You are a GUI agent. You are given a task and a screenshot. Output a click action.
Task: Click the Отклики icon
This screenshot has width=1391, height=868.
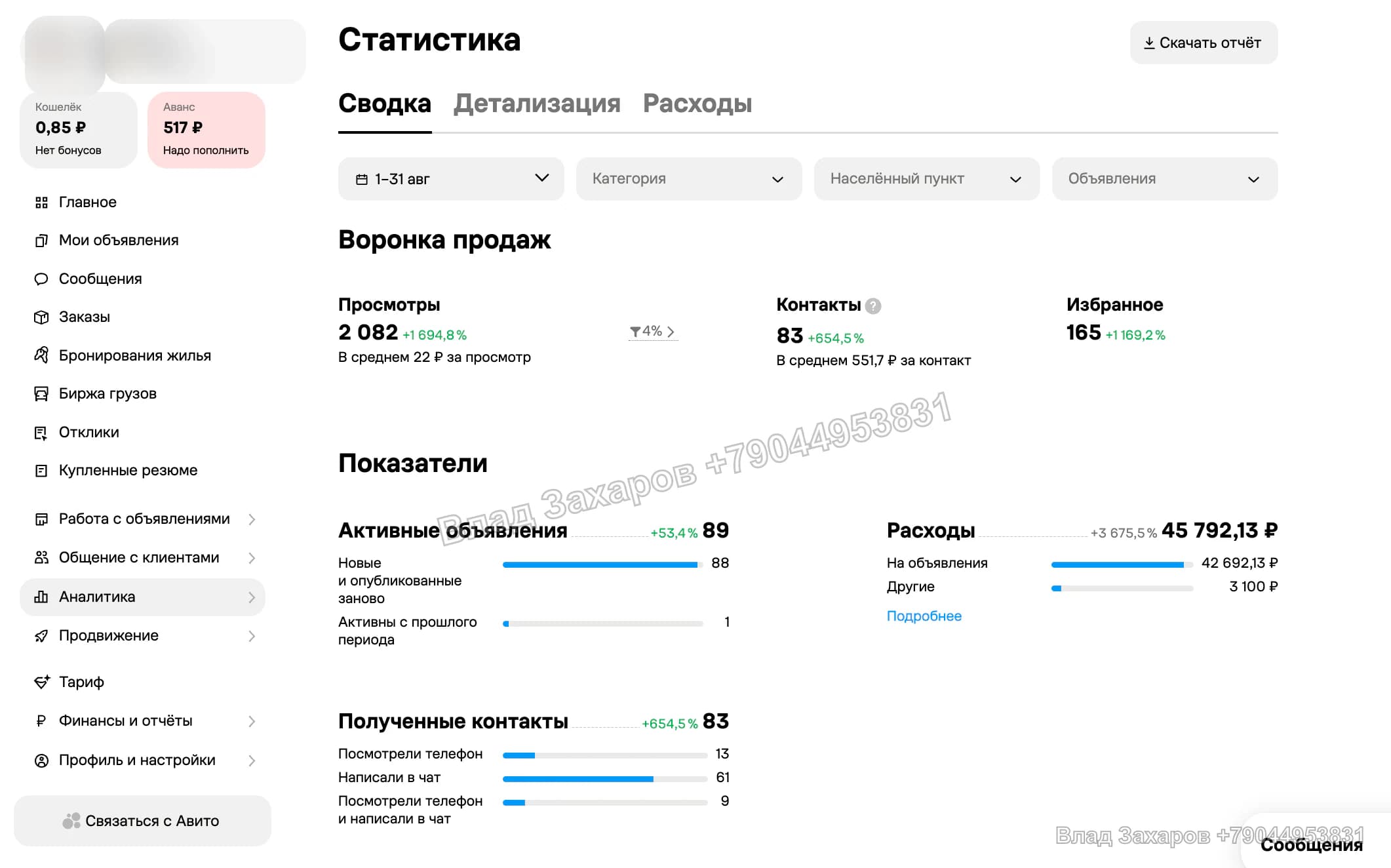coord(41,433)
